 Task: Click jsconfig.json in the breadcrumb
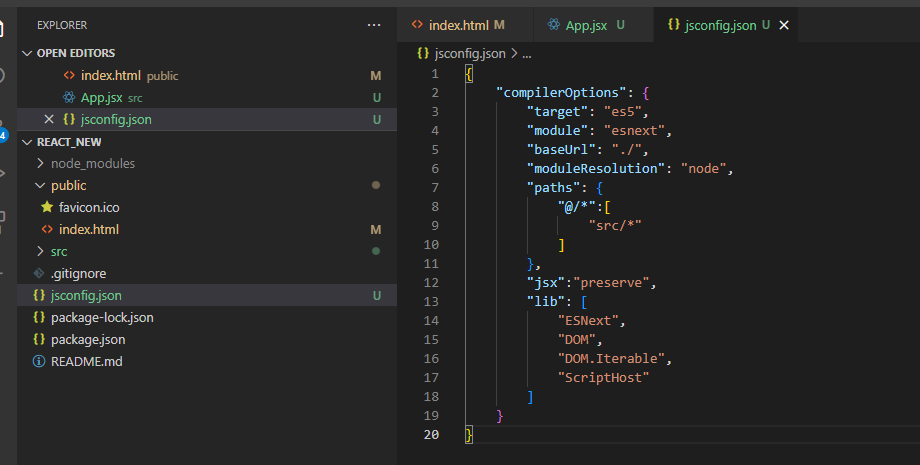[470, 53]
